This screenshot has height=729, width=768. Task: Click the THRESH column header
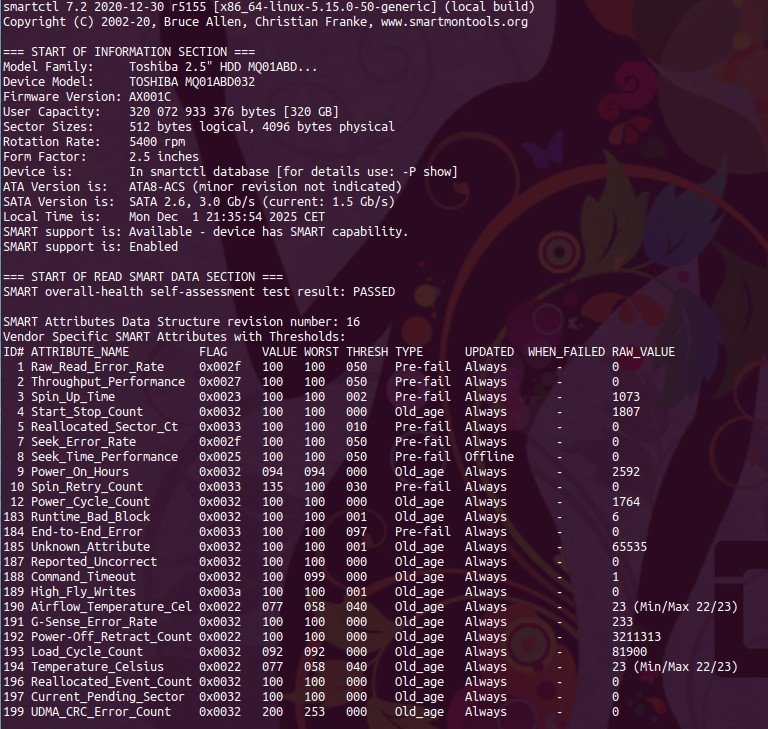[x=366, y=352]
